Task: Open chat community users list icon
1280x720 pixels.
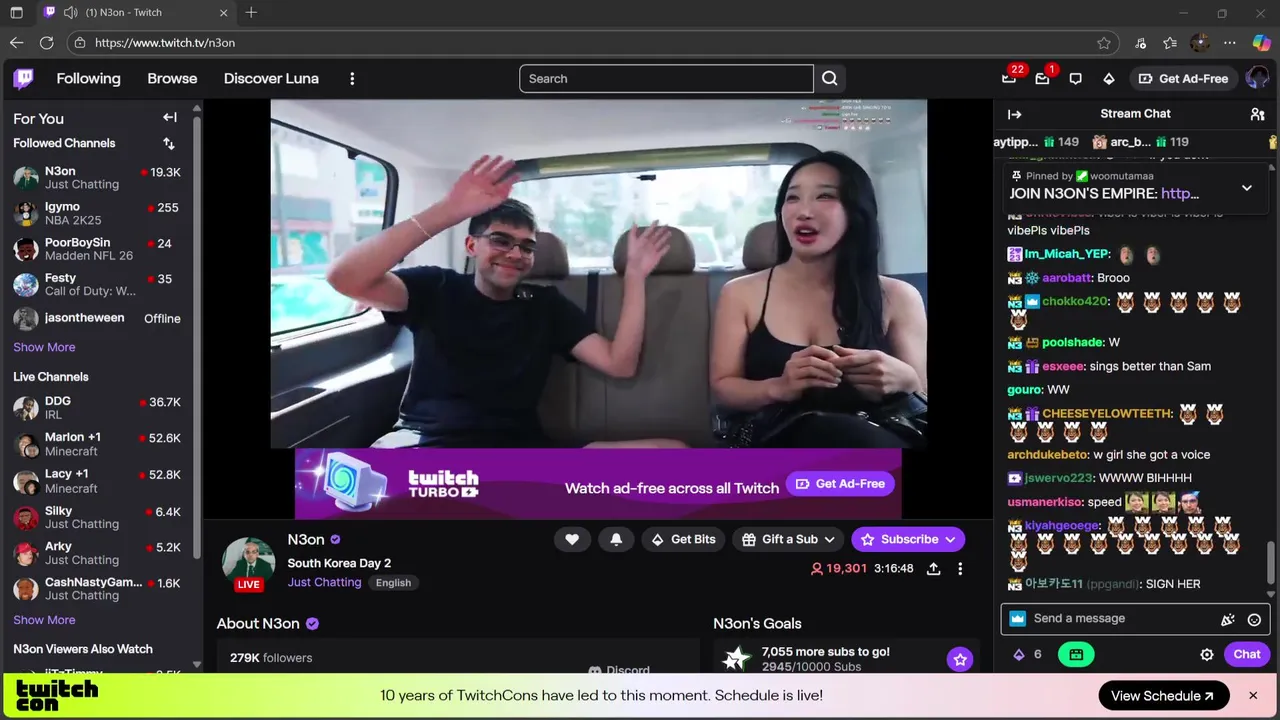Action: [x=1257, y=114]
